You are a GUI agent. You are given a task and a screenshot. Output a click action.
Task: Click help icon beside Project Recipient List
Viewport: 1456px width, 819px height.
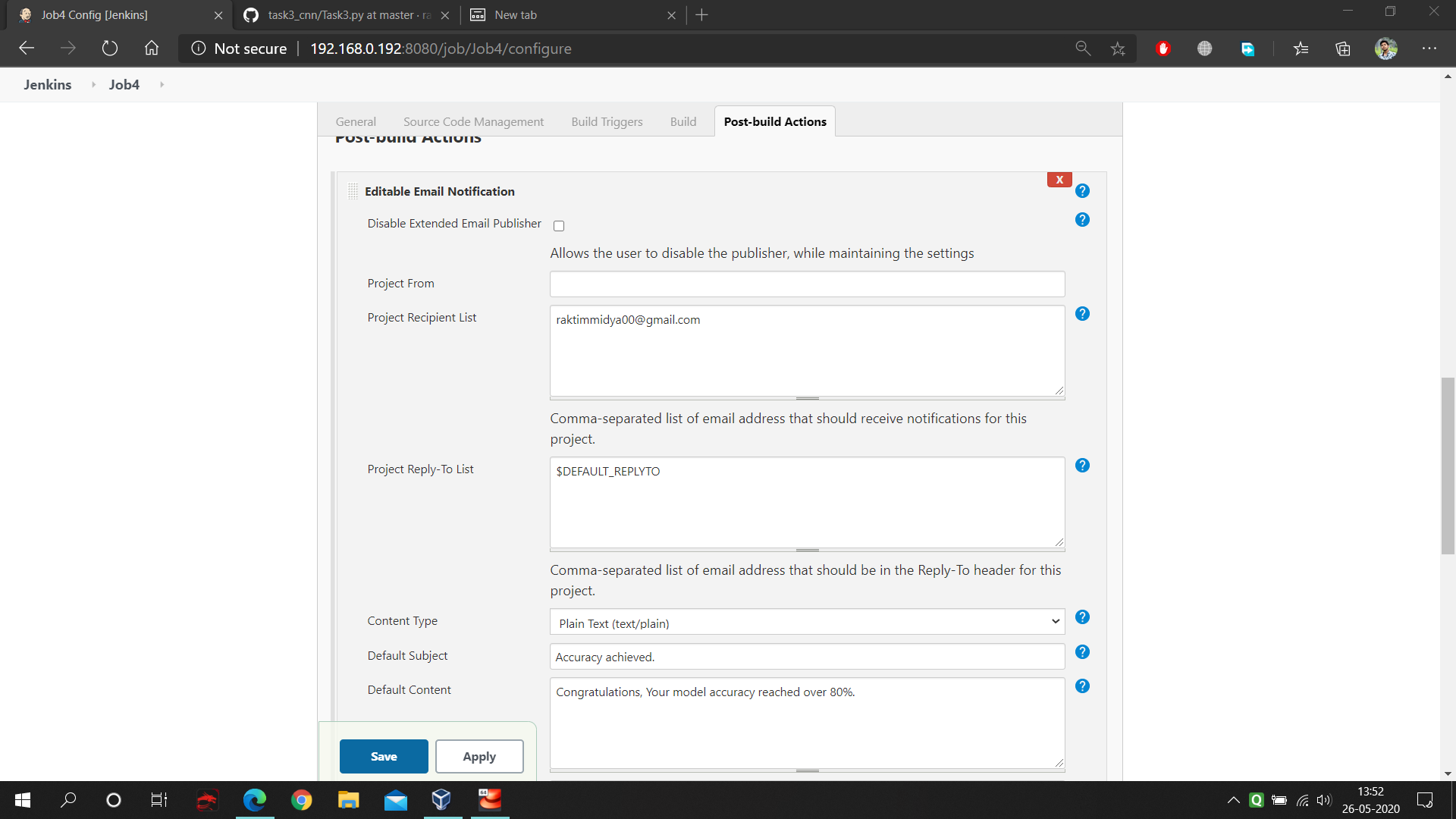(1082, 314)
